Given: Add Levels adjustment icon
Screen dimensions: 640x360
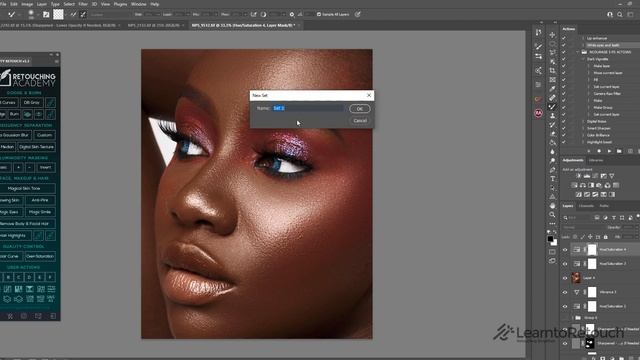Looking at the screenshot, I should 587,176.
